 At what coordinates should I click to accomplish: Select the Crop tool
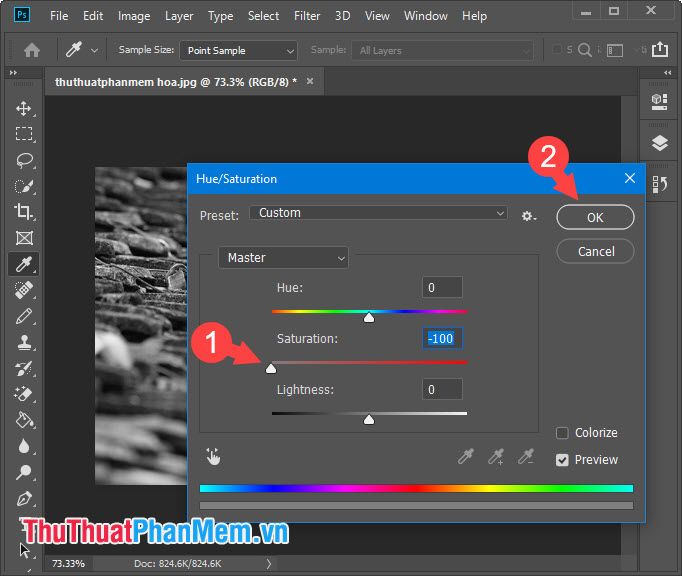click(x=23, y=212)
